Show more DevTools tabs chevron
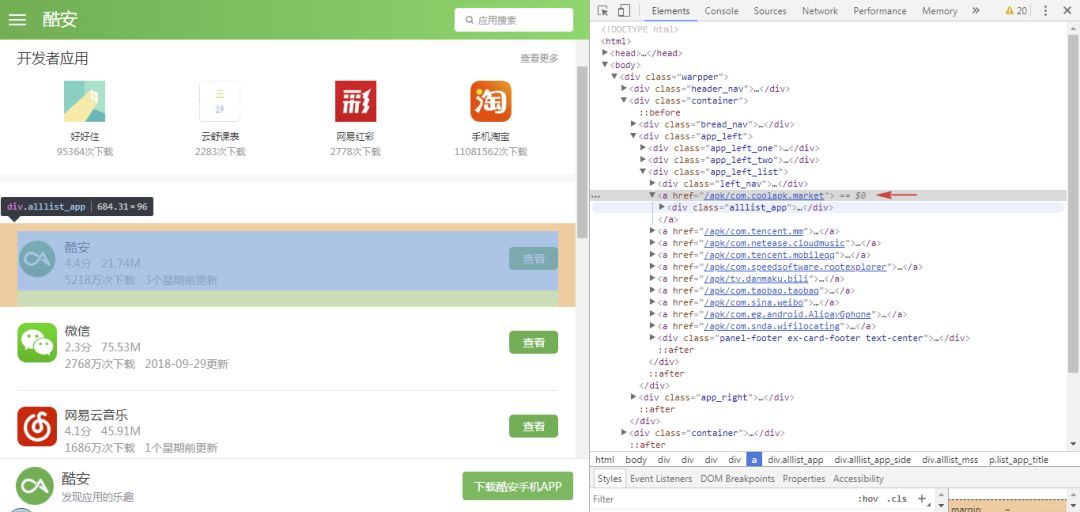 (x=975, y=10)
